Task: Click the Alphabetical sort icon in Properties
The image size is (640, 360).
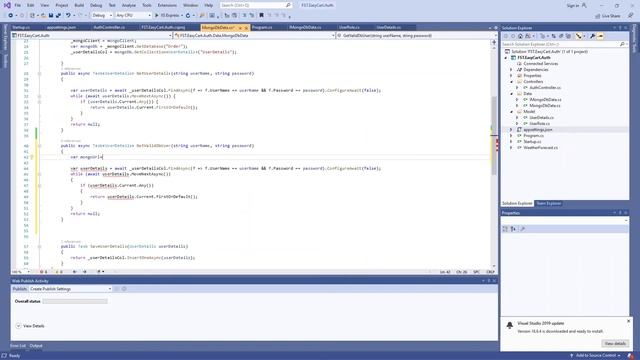Action: 513,229
